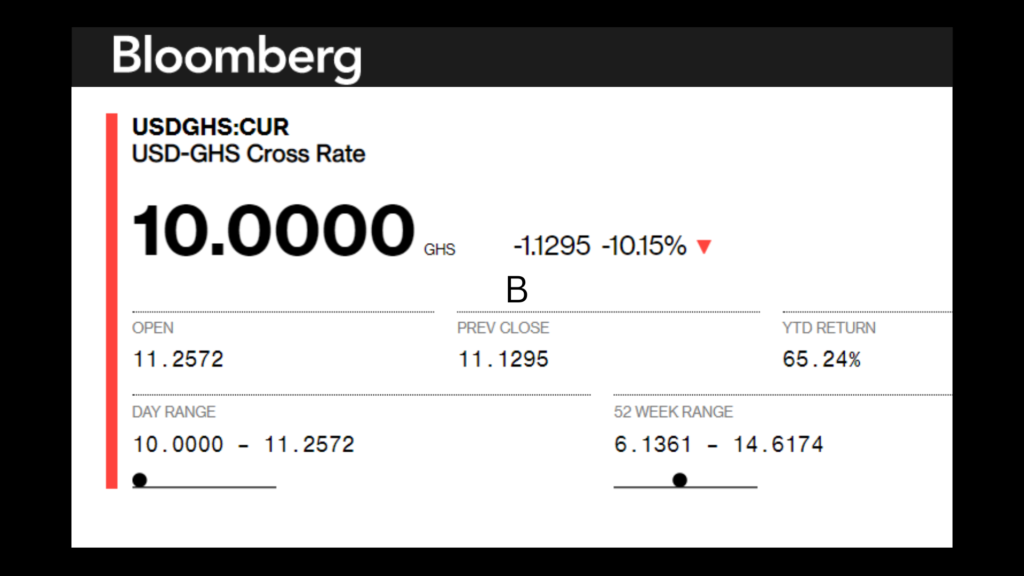The image size is (1024, 576).
Task: Click the 52 week range slider dot
Action: click(680, 480)
